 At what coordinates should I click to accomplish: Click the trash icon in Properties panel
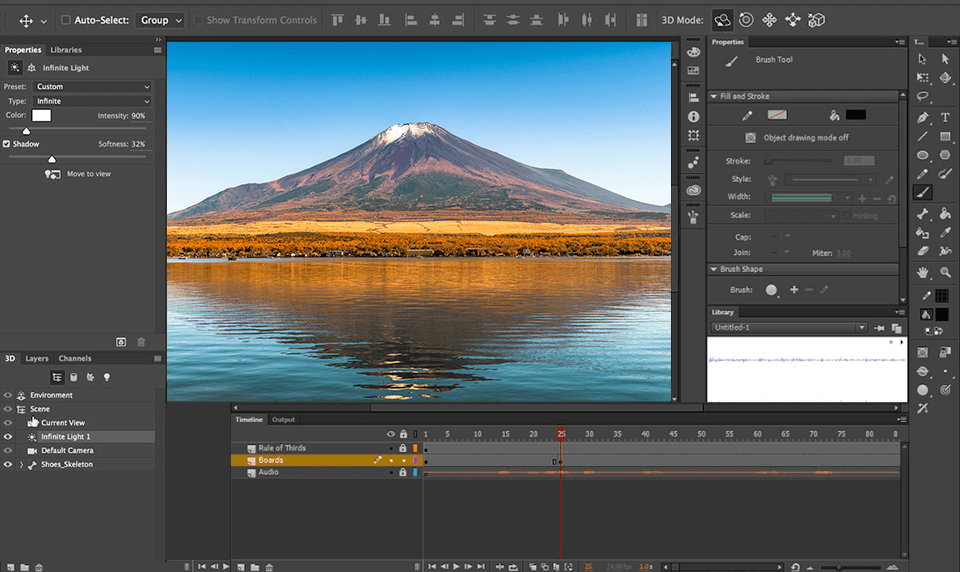tap(141, 342)
